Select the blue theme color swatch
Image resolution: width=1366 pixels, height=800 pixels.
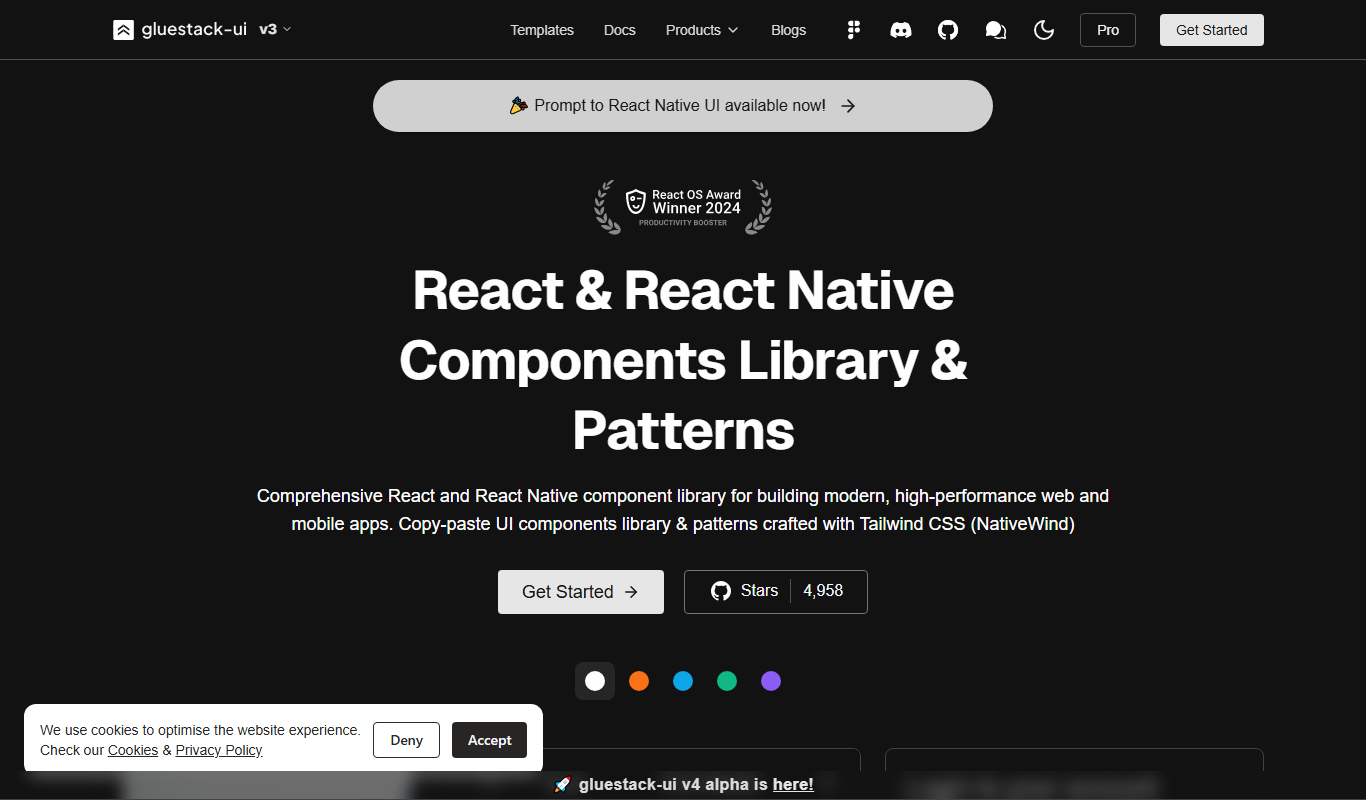coord(683,681)
